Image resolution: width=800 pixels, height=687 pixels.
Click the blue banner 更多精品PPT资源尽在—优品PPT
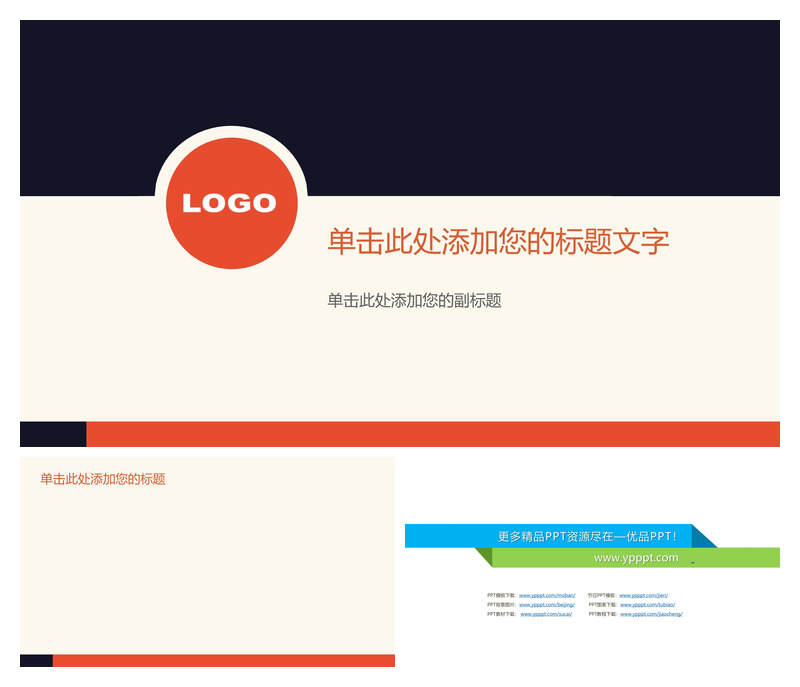pyautogui.click(x=548, y=536)
